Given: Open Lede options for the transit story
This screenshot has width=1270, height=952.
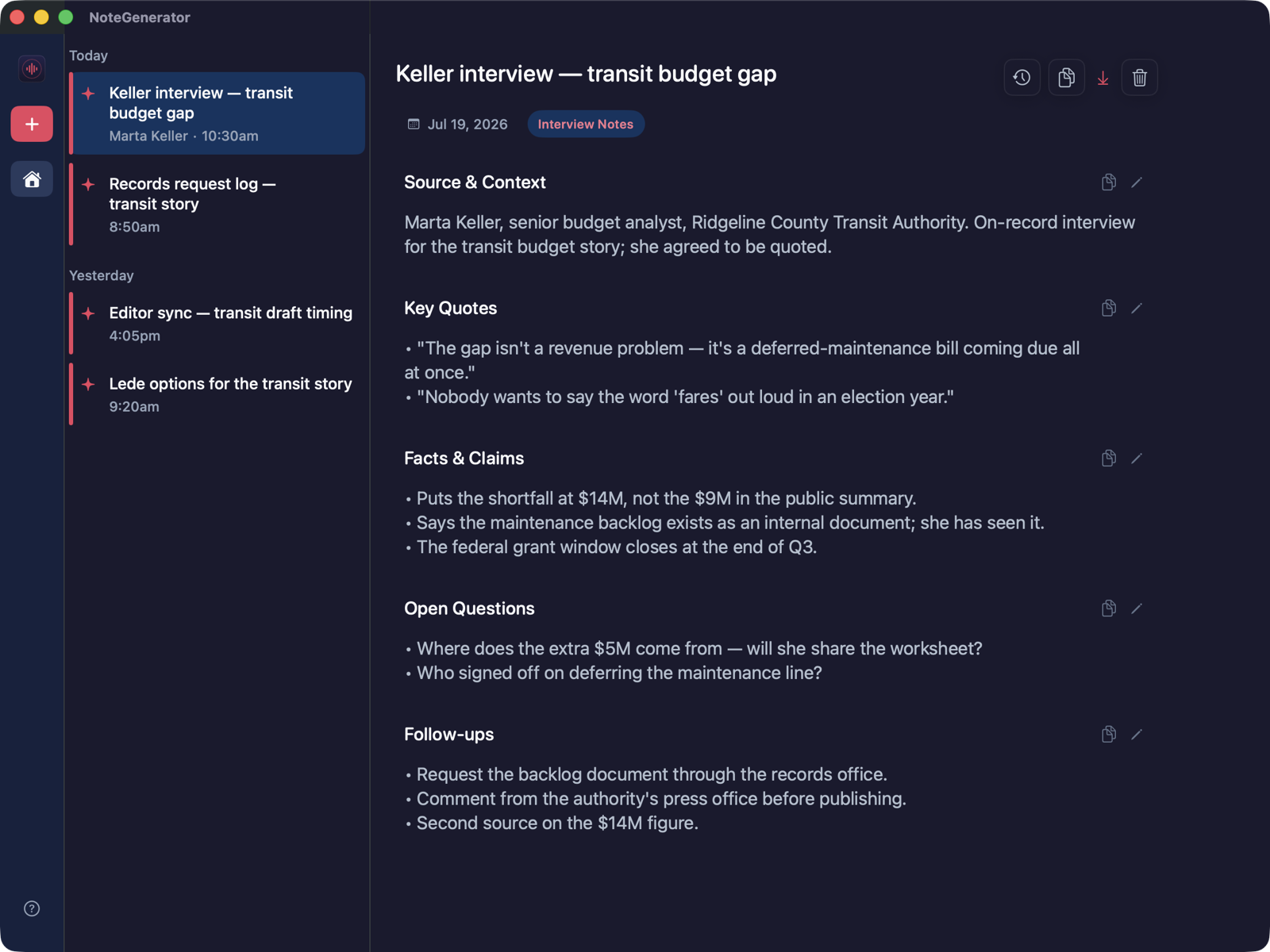Looking at the screenshot, I should (217, 394).
